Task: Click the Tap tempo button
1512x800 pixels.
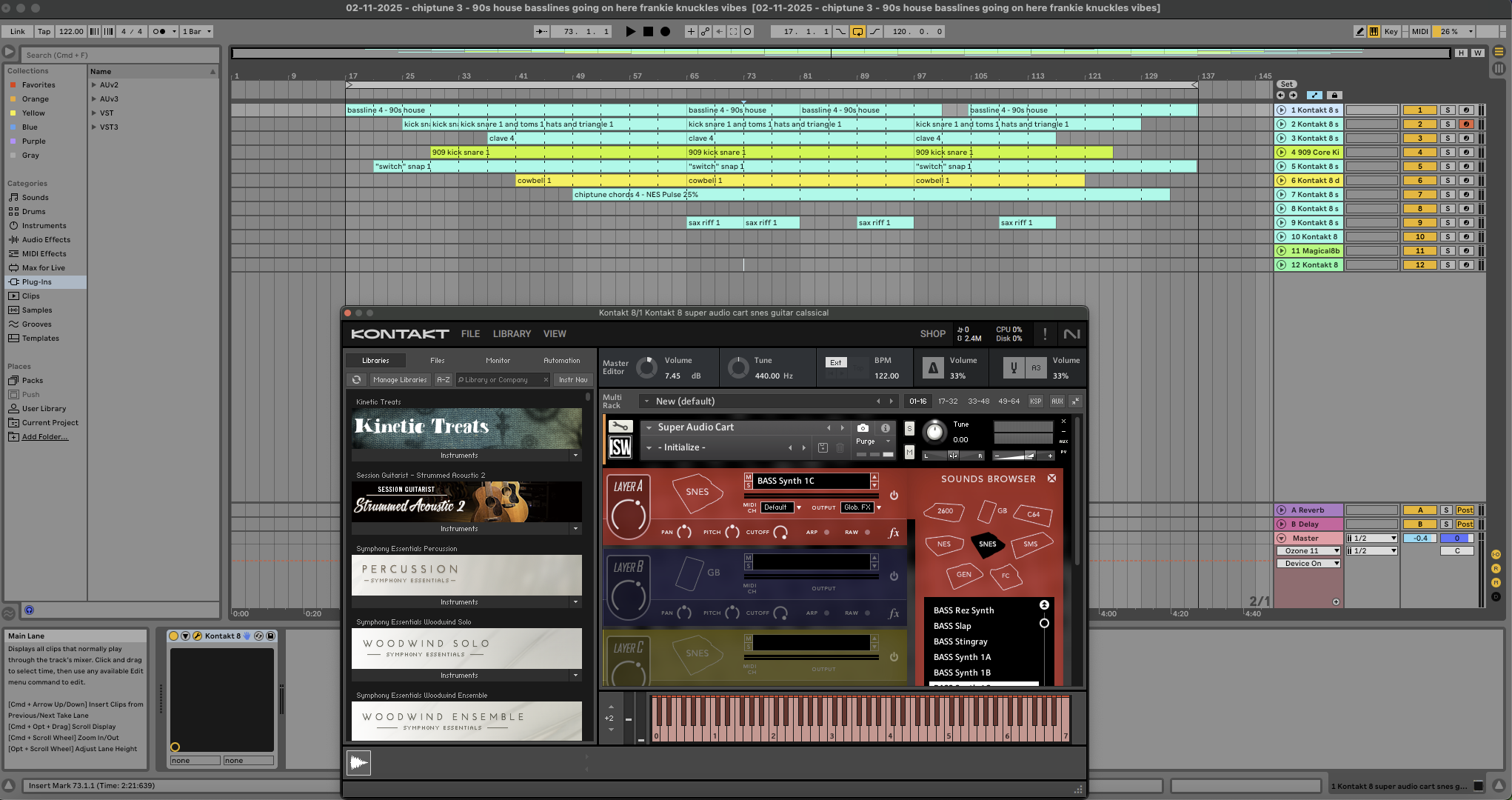Action: tap(44, 31)
